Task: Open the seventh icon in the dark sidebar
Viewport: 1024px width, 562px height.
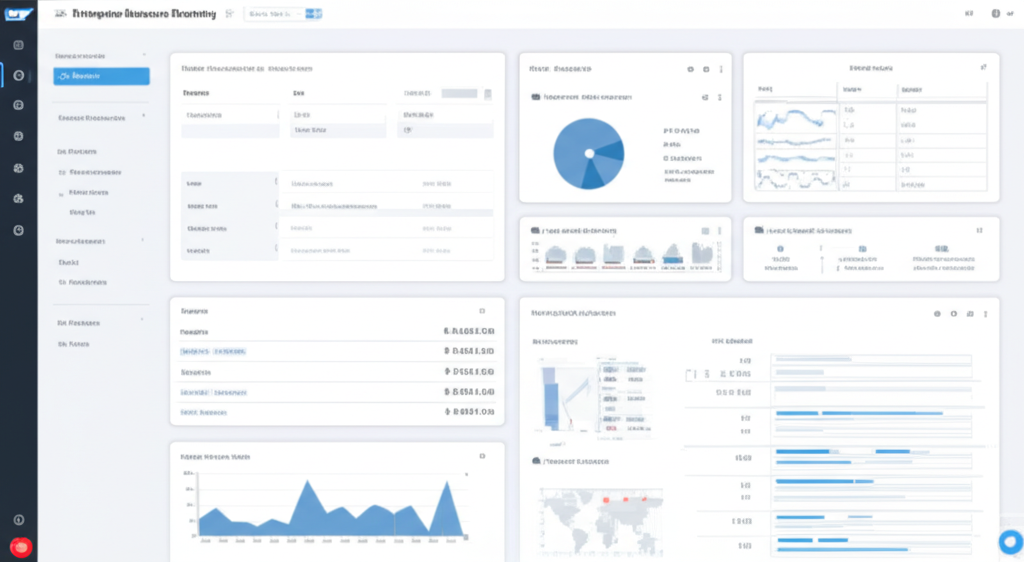Action: (18, 230)
